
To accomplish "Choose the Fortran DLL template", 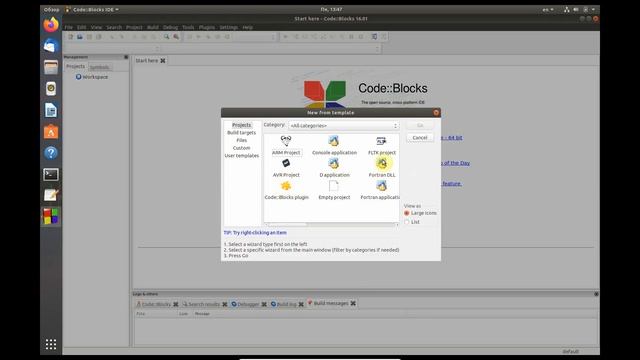I will pos(382,168).
